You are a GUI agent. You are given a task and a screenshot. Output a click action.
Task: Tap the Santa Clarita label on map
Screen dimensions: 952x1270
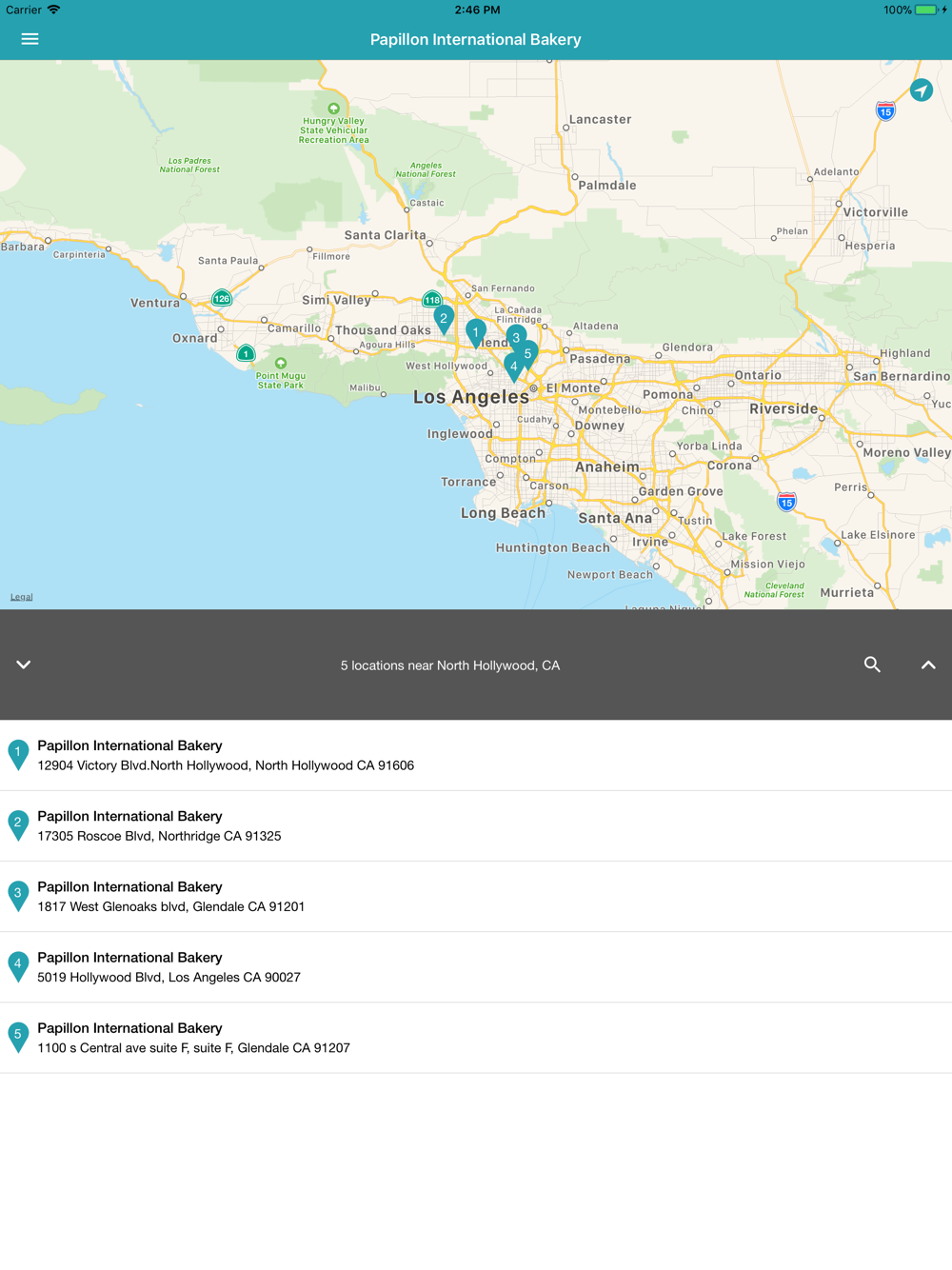tap(385, 235)
